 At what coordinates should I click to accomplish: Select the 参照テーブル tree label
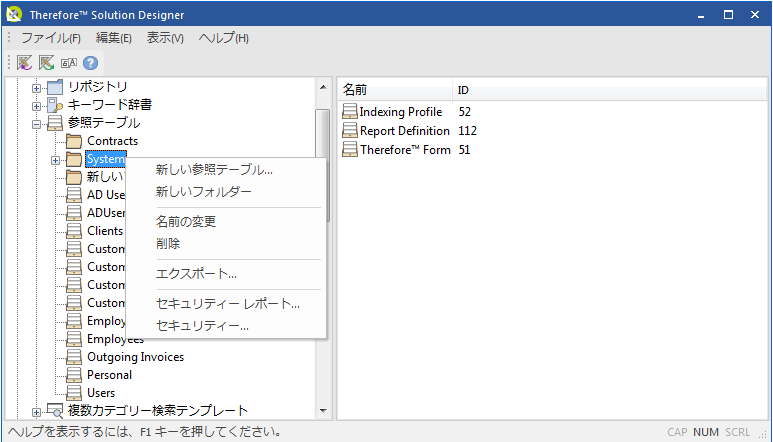tap(104, 123)
